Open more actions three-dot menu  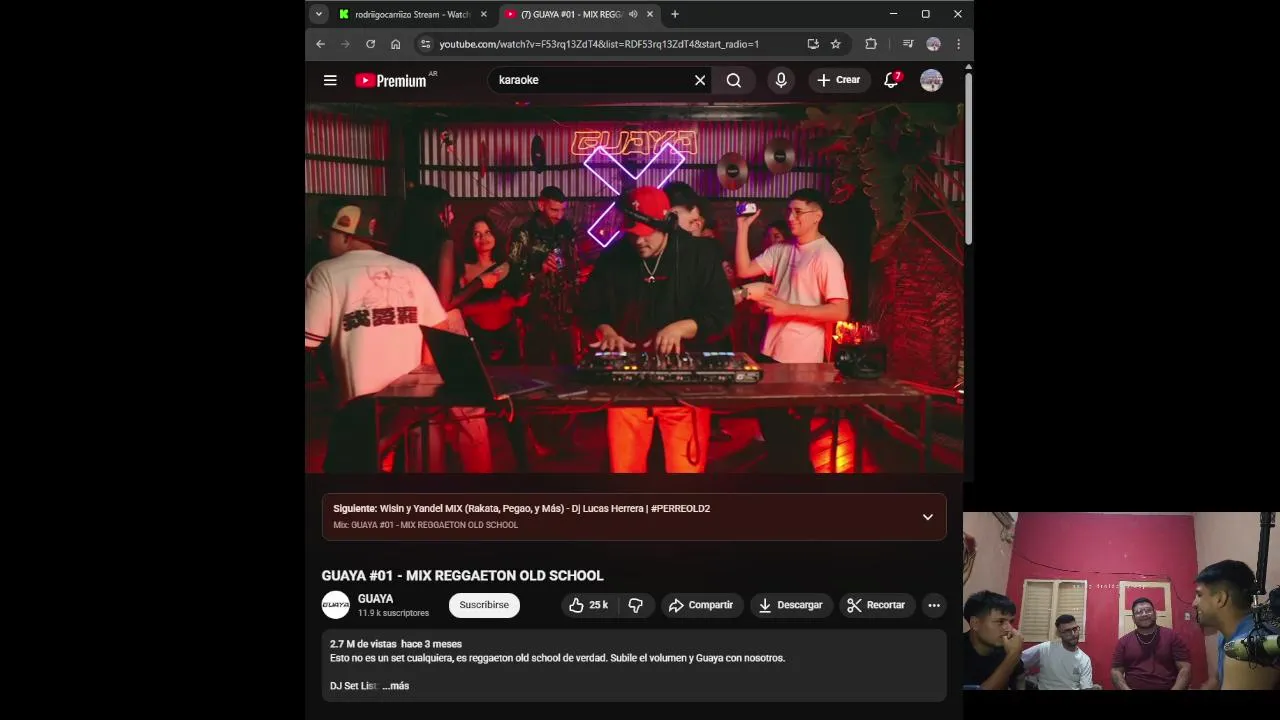pos(934,605)
